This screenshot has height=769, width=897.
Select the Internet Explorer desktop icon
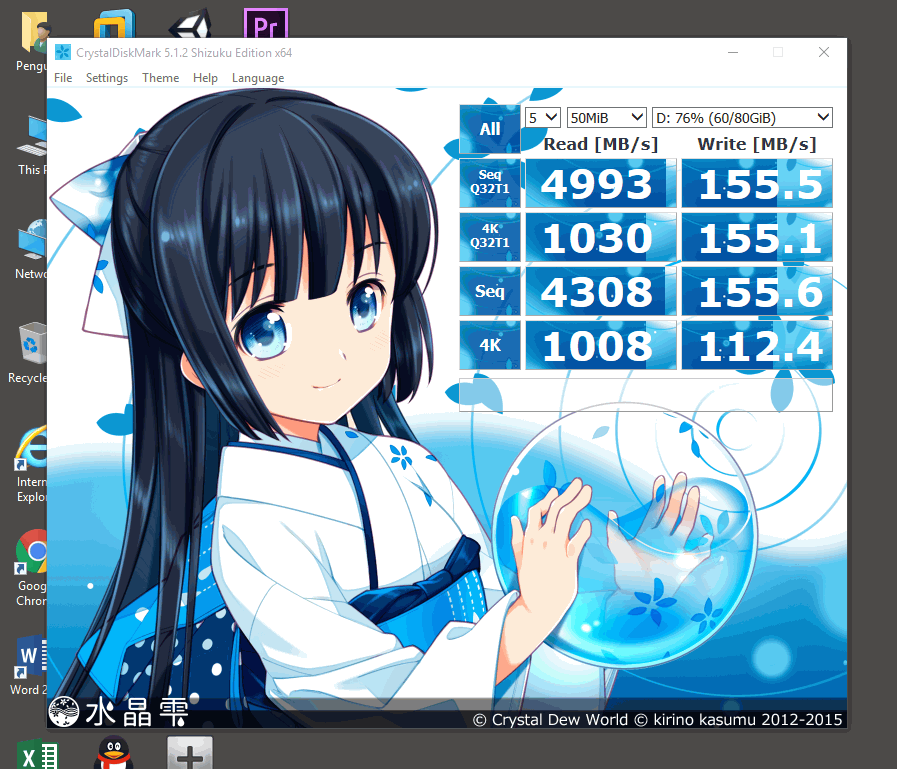coord(31,448)
